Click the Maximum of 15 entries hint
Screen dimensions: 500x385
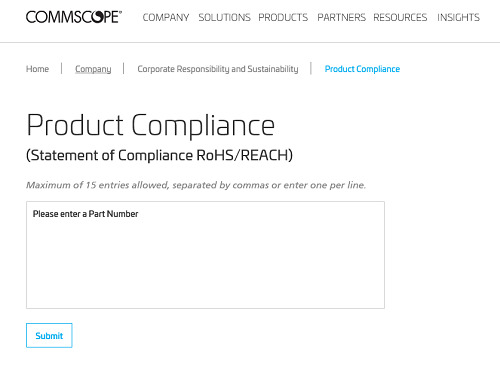click(196, 185)
